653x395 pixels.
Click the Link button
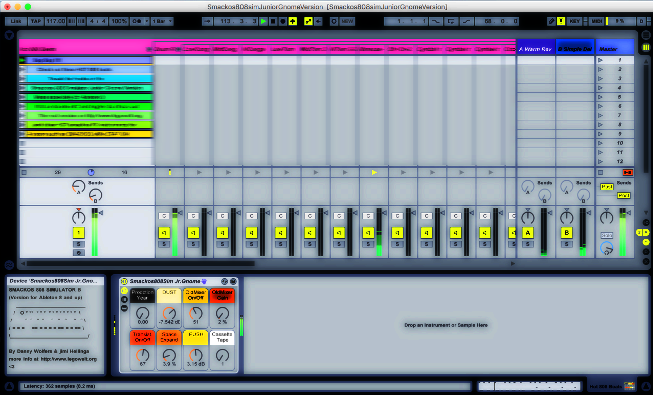(16, 21)
